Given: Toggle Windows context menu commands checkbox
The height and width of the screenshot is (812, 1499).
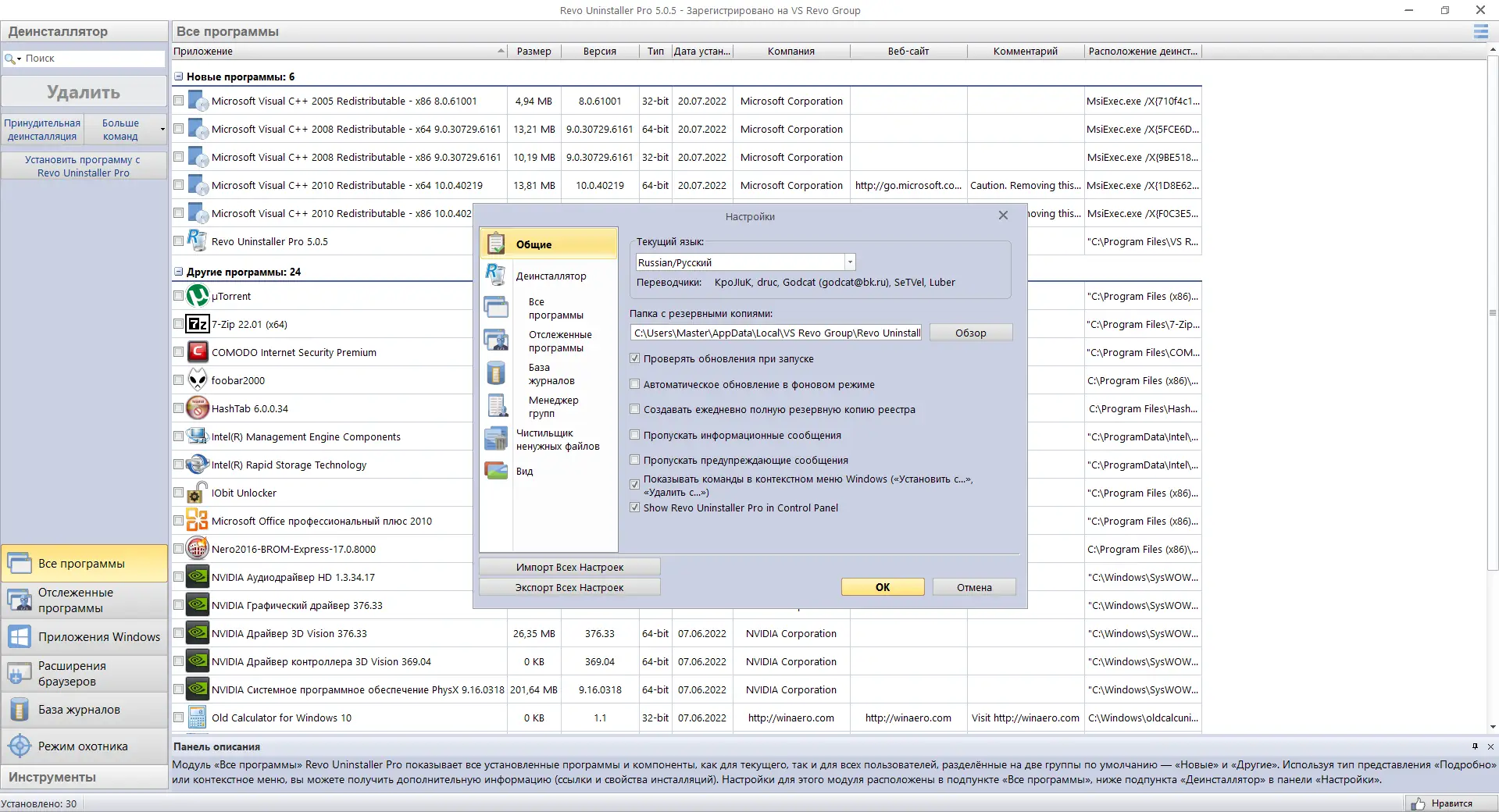Looking at the screenshot, I should (x=635, y=485).
